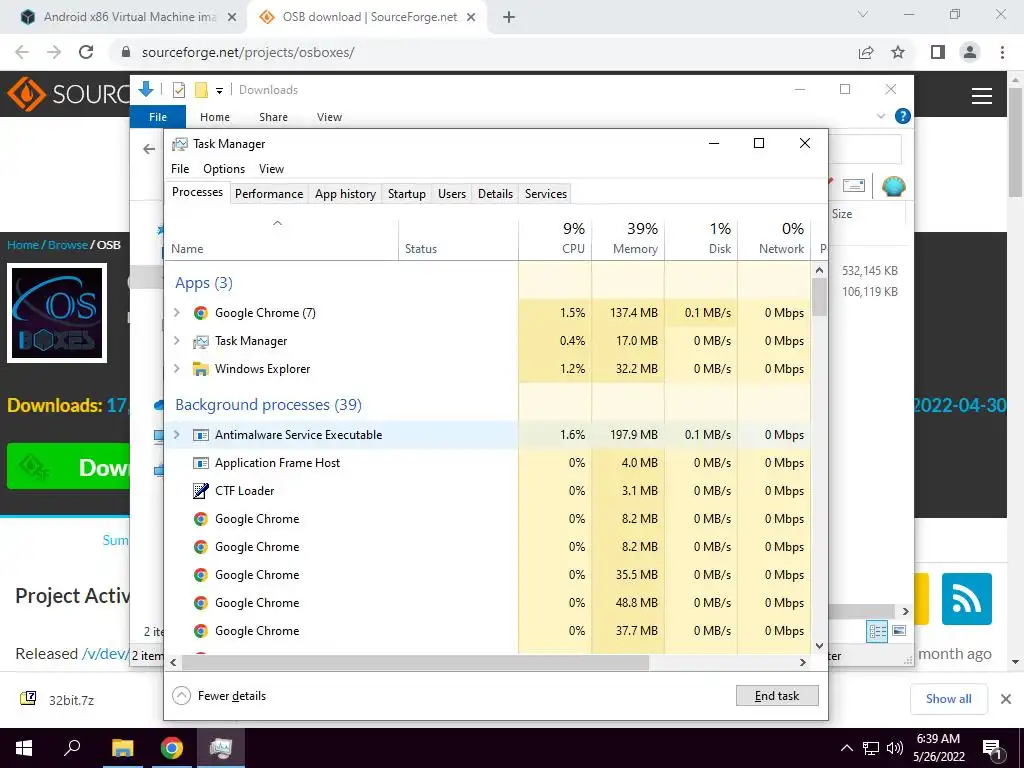Close the Chrome downloads bar
Image resolution: width=1024 pixels, height=768 pixels.
click(1006, 699)
